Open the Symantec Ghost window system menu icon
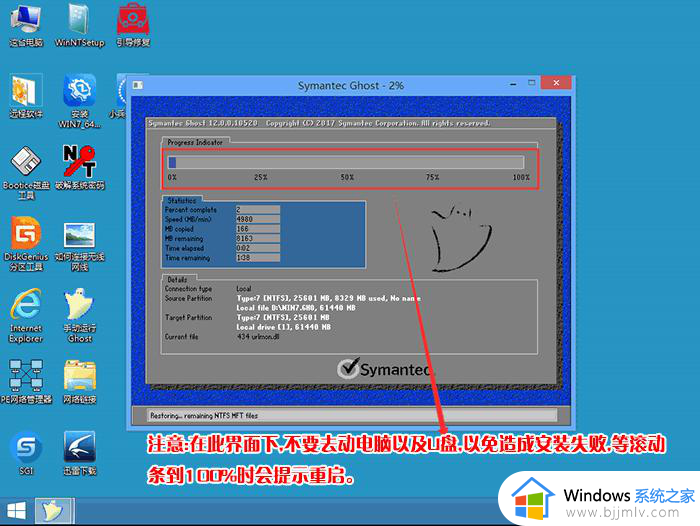This screenshot has height=526, width=700. click(x=138, y=85)
